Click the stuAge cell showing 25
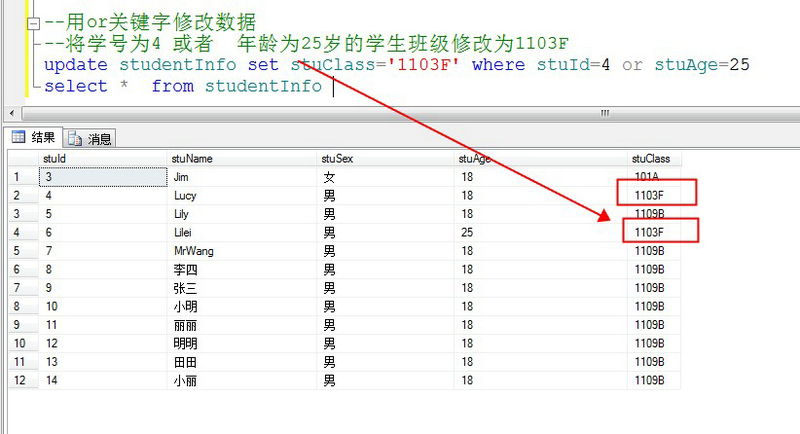Viewport: 800px width, 434px height. click(540, 233)
